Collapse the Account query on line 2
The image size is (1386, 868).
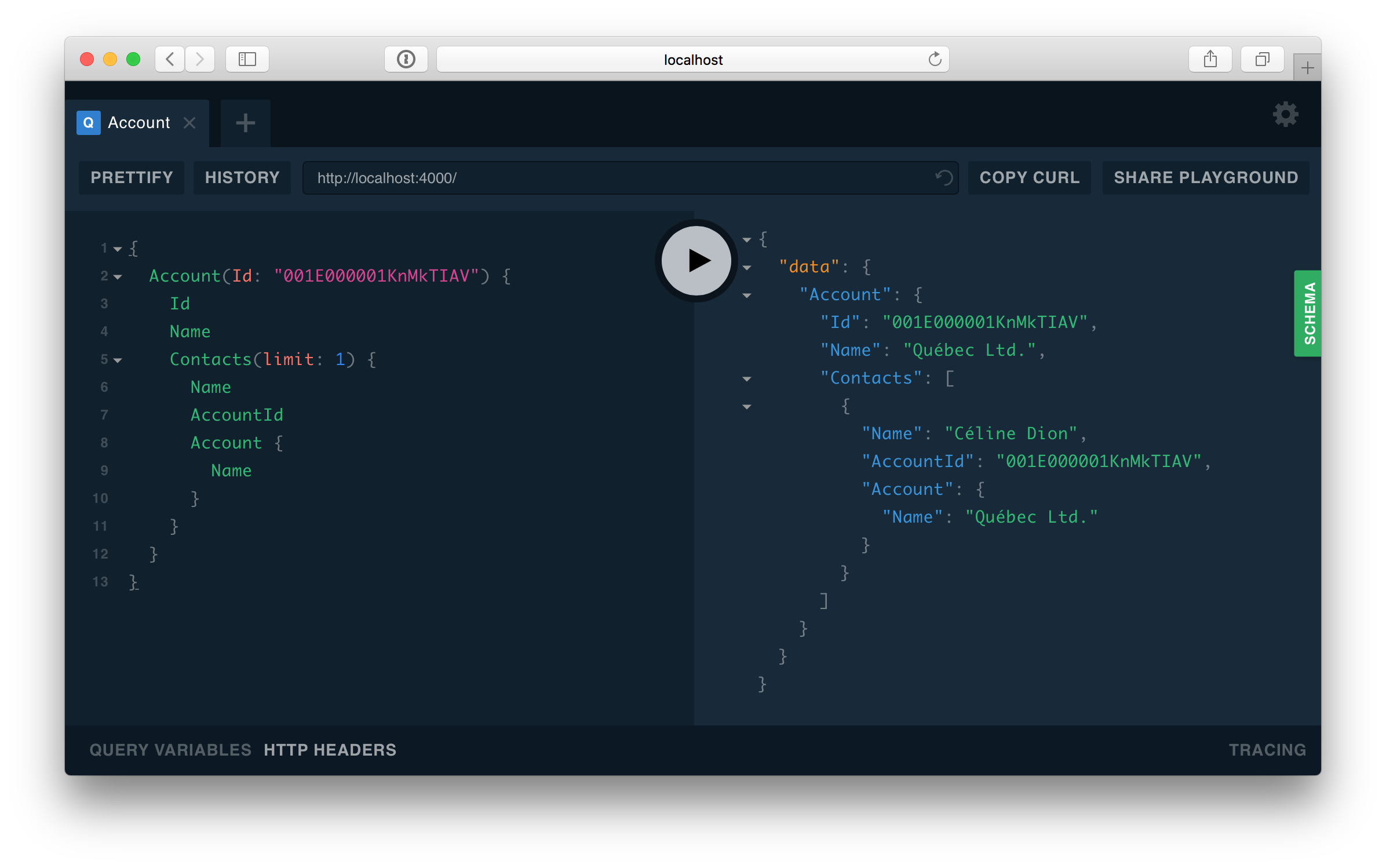click(x=118, y=277)
